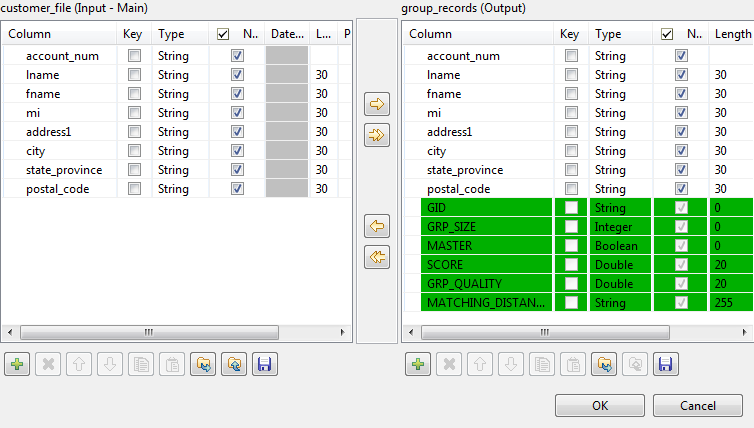The height and width of the screenshot is (428, 754).
Task: Click the copy selected columns to output arrow
Action: (377, 104)
